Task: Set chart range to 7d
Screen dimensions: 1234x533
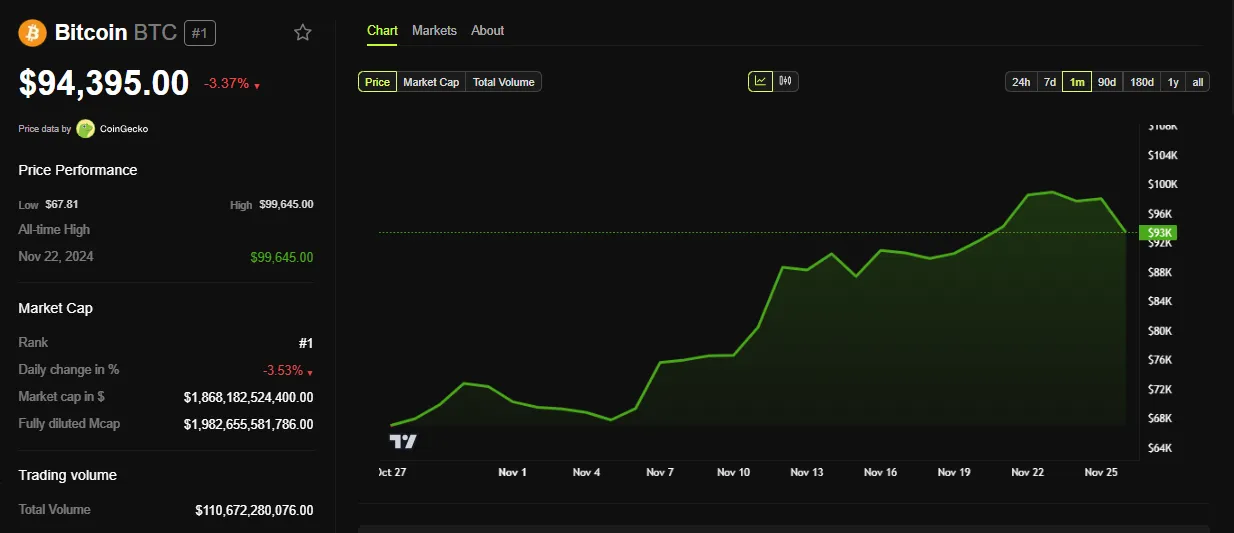Action: coord(1049,82)
